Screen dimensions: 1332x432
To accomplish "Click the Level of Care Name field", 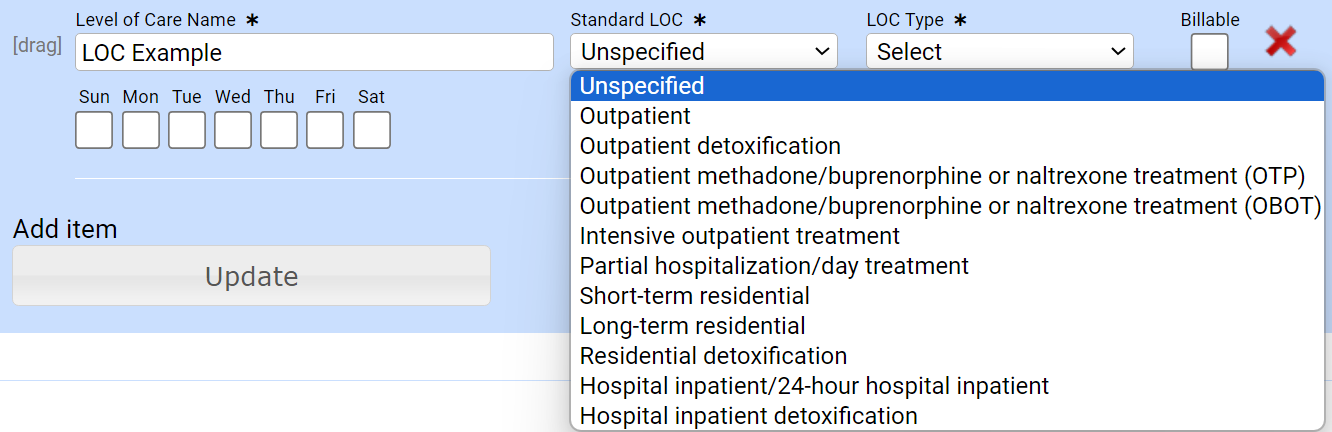I will [314, 52].
